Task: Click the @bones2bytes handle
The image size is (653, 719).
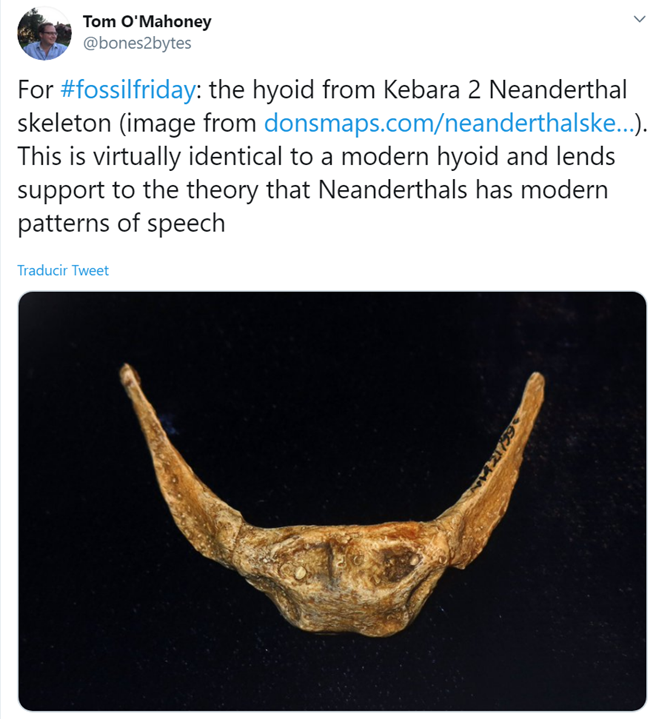Action: 136,43
